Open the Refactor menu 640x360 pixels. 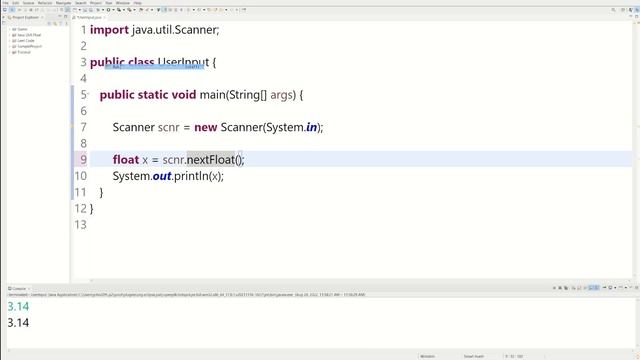coord(45,3)
